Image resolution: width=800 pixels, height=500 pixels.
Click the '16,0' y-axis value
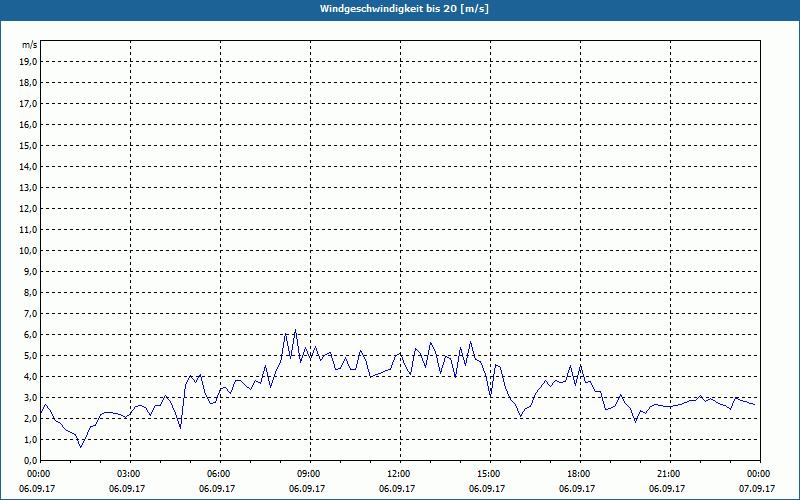click(28, 124)
